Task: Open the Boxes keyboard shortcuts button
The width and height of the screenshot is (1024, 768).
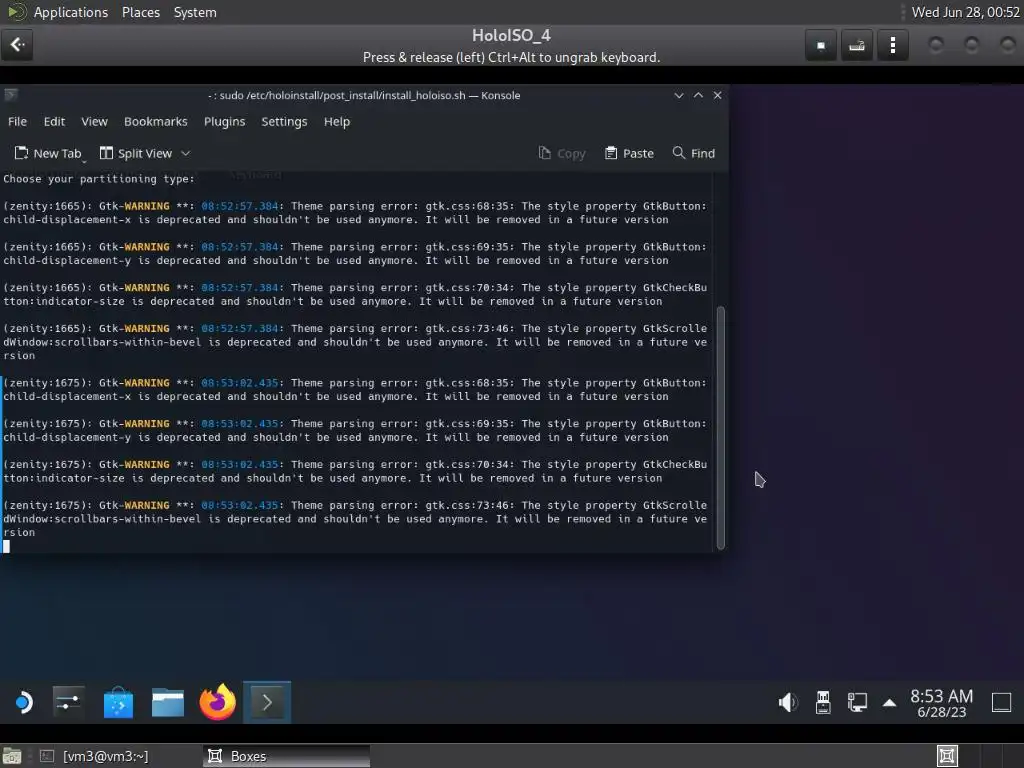Action: click(857, 45)
